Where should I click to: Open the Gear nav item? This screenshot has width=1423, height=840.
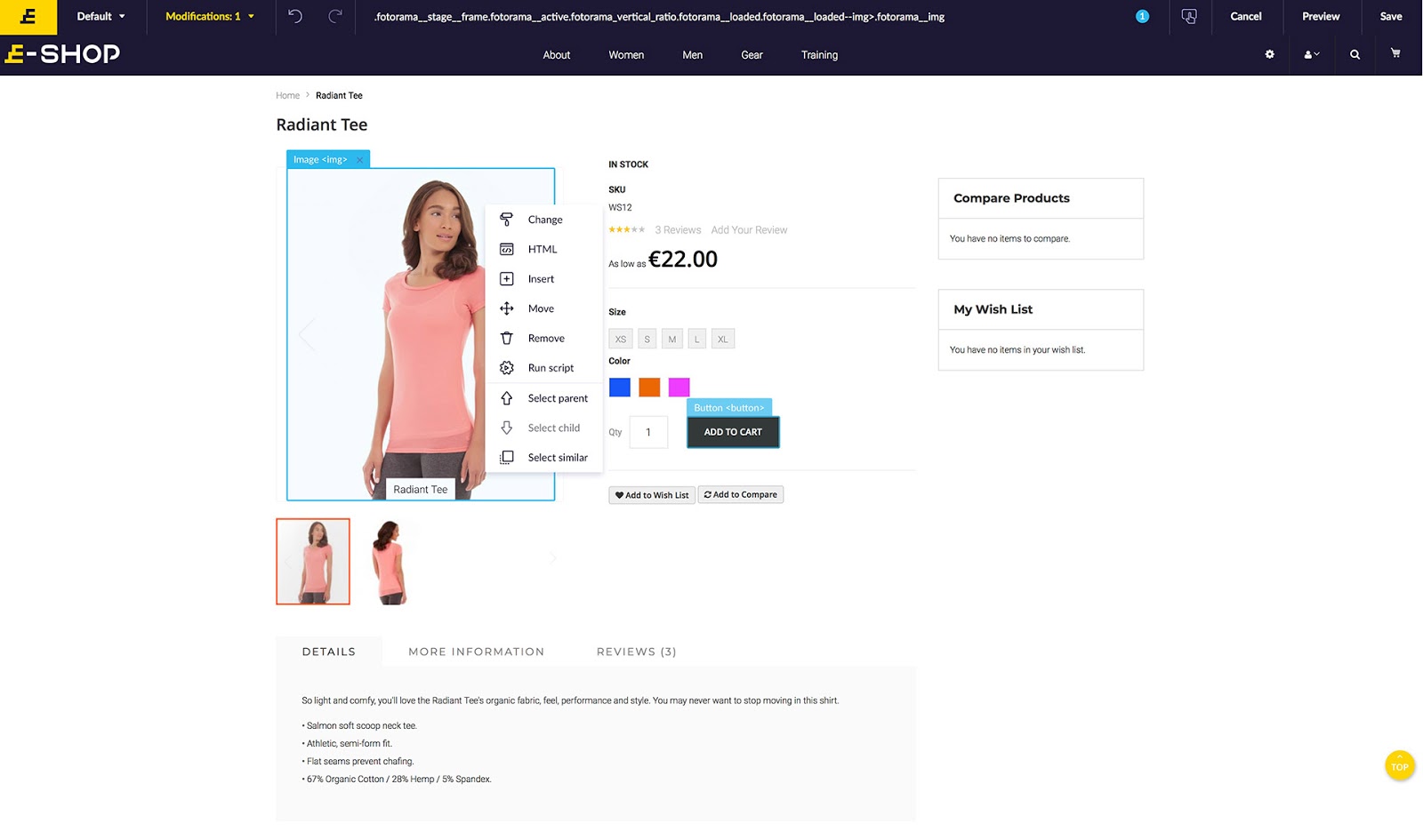coord(752,55)
